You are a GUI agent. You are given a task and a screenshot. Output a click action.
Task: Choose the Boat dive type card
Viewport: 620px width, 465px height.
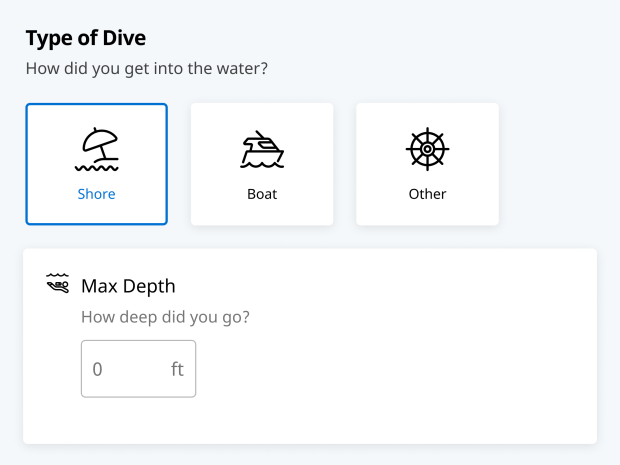(x=262, y=164)
